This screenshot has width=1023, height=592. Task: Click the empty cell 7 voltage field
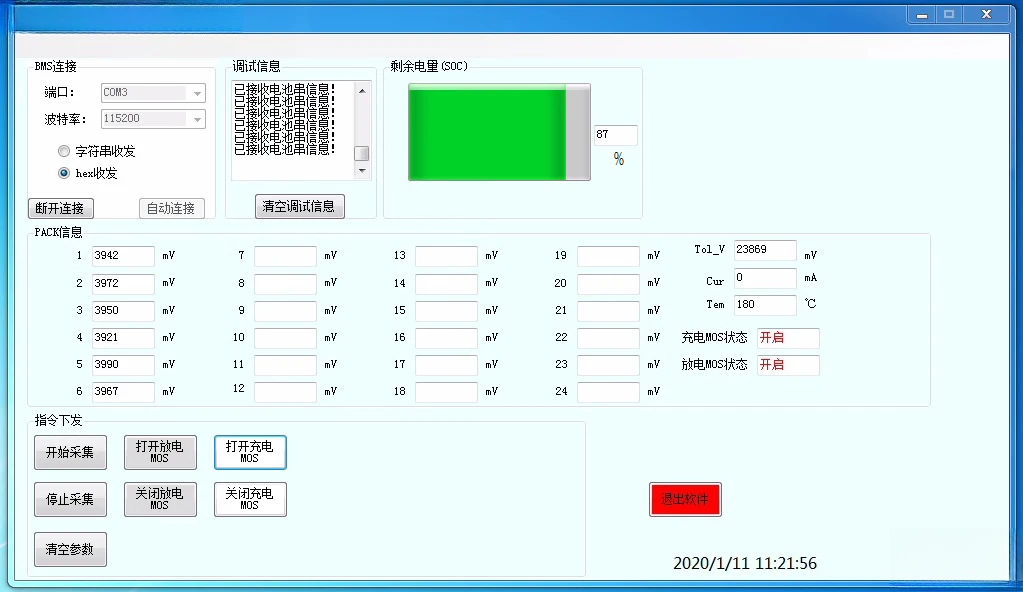click(285, 256)
